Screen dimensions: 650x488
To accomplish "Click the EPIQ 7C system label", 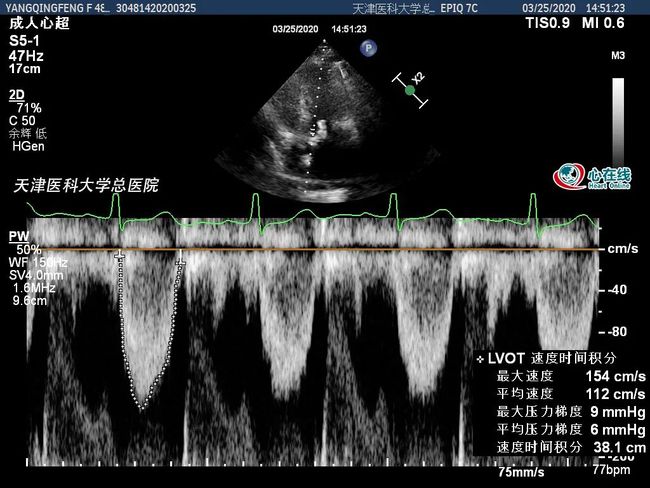I will [x=458, y=8].
